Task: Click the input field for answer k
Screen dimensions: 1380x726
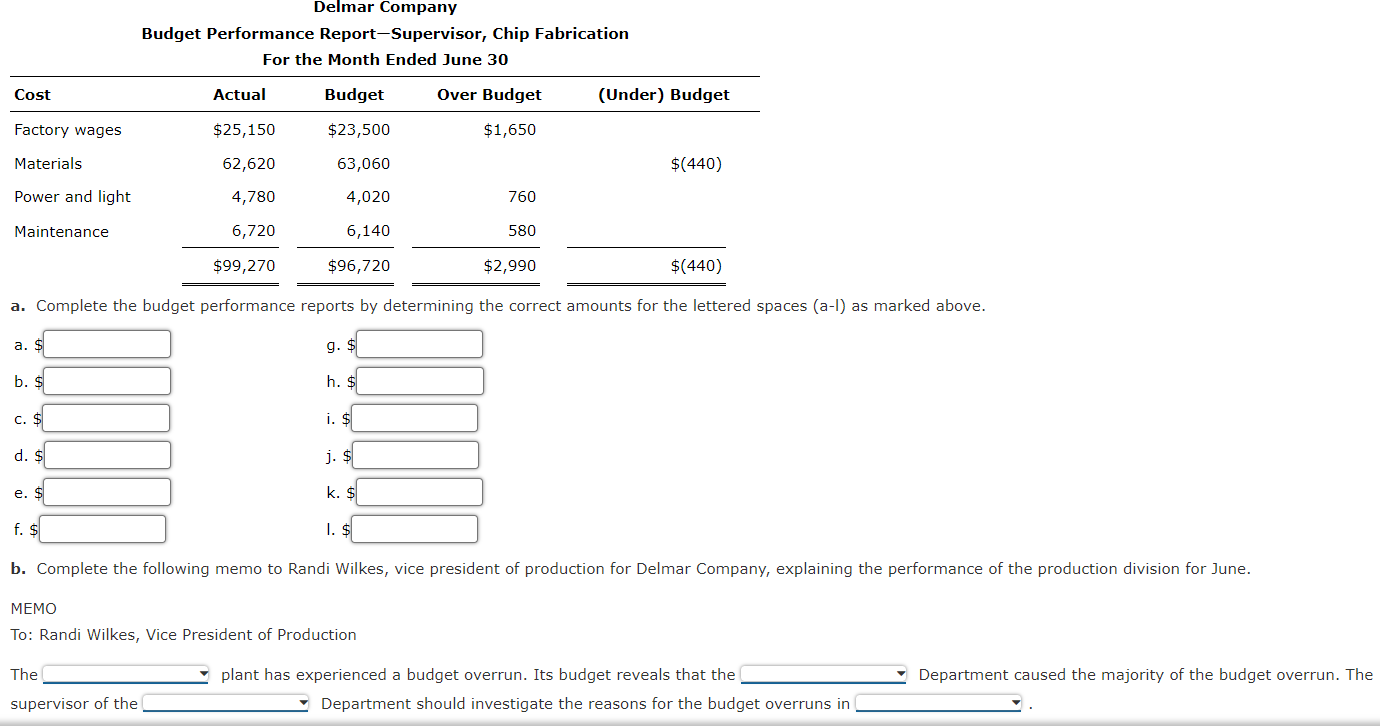Action: (420, 492)
